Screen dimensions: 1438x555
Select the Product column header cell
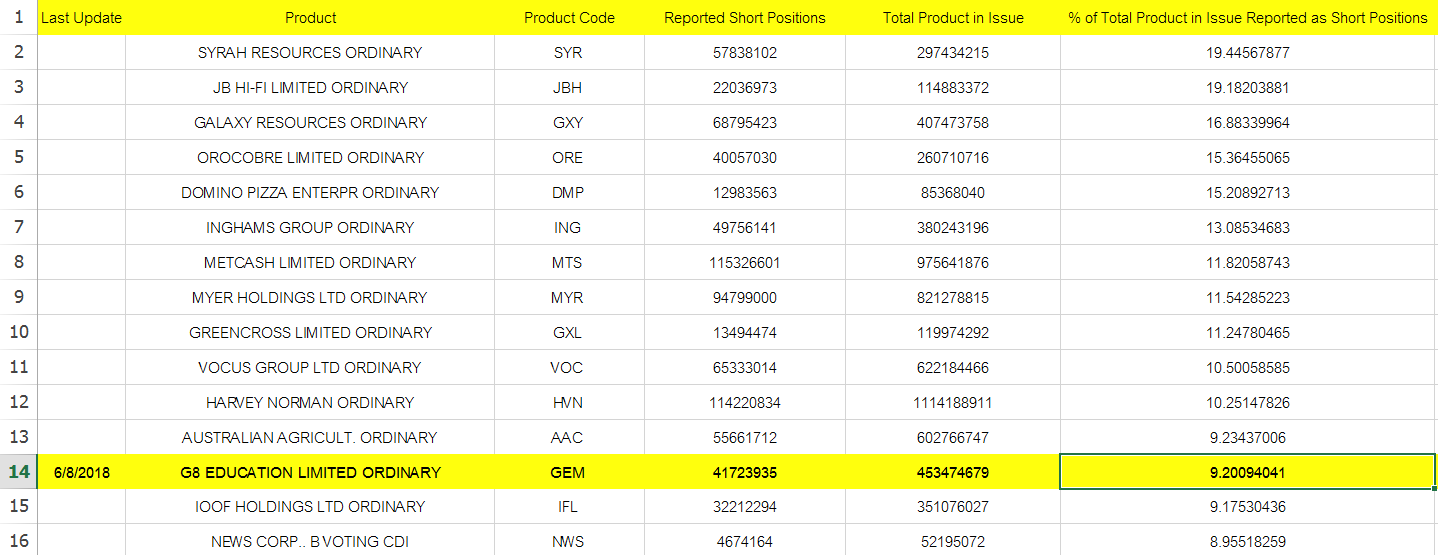click(x=310, y=17)
